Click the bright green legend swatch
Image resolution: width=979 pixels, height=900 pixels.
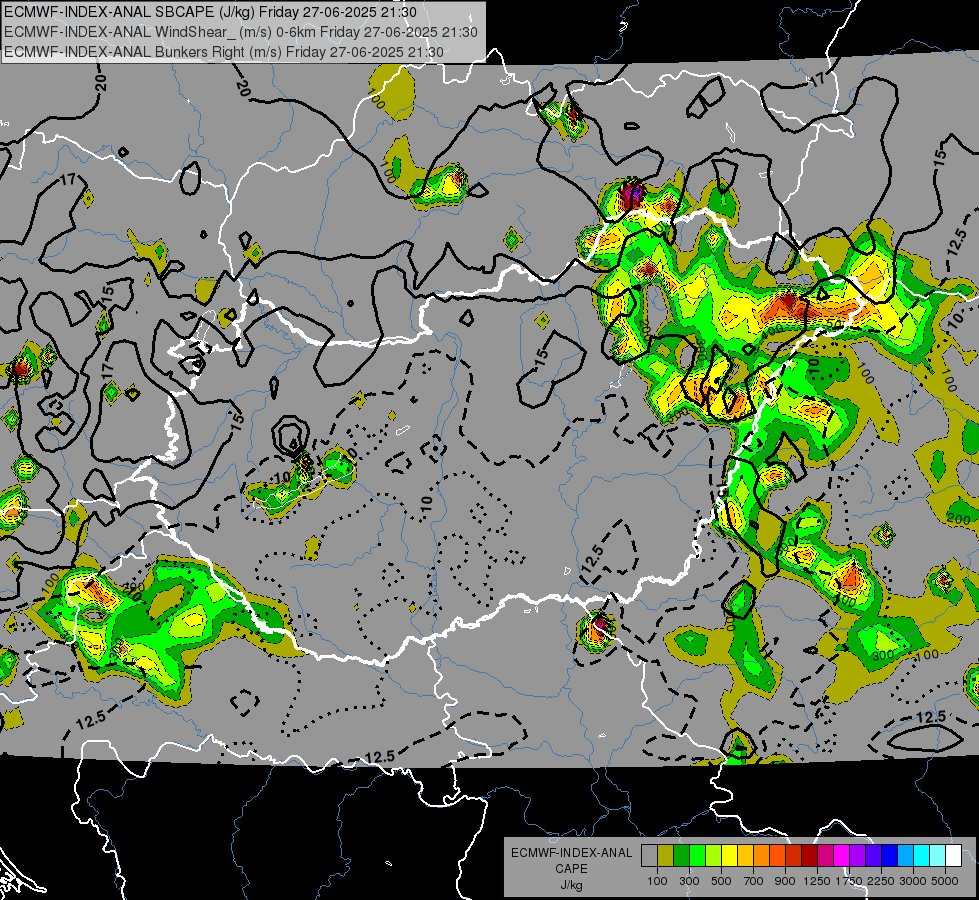(697, 856)
